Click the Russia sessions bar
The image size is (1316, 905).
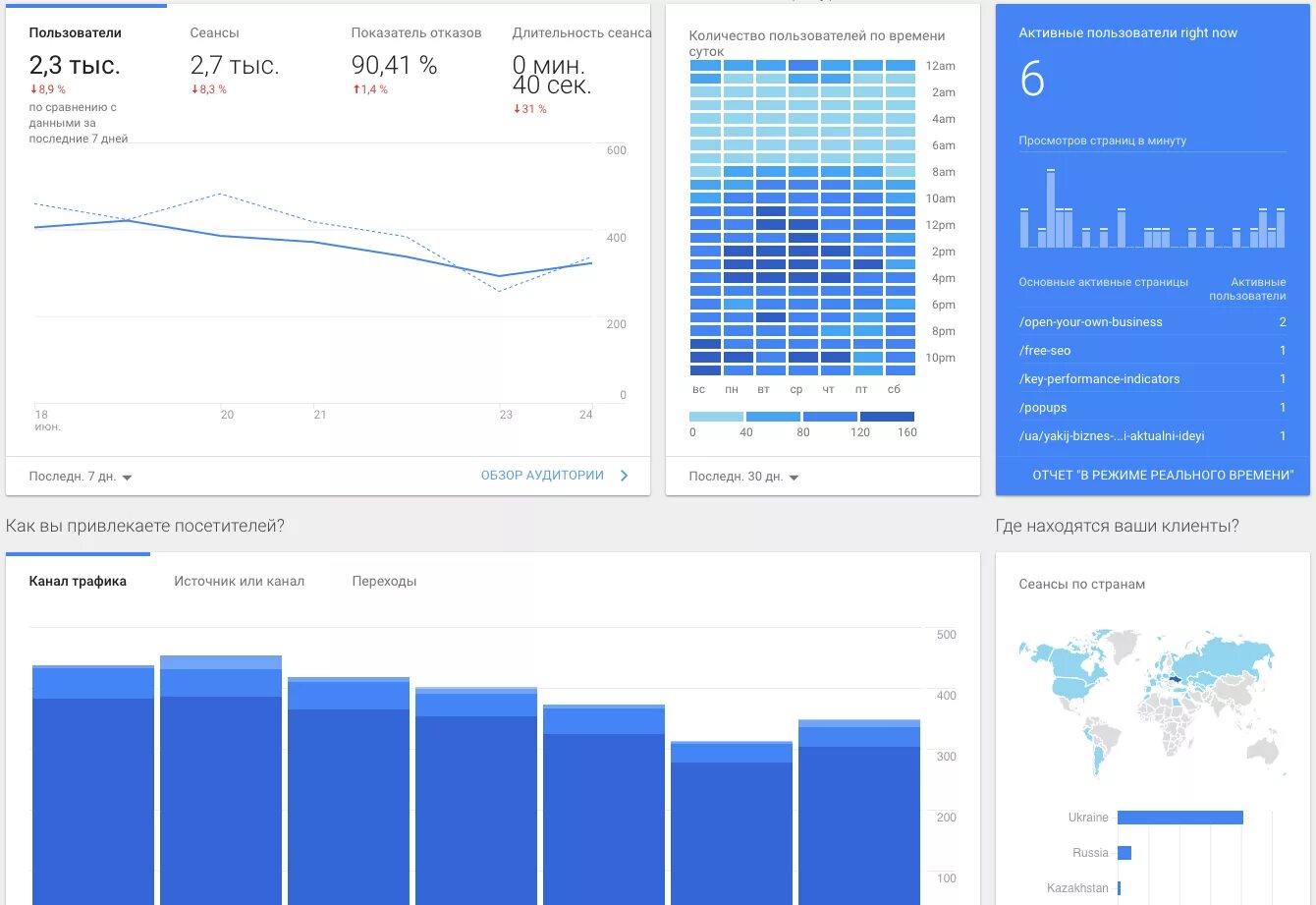tap(1124, 853)
